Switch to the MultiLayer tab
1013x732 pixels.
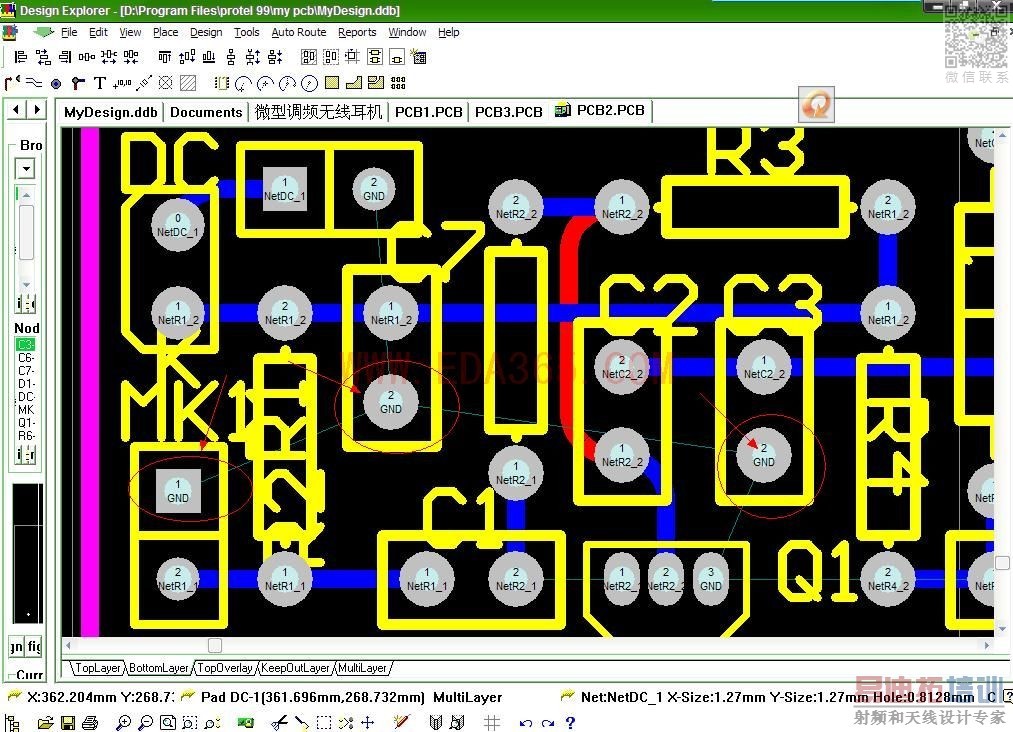coord(362,668)
